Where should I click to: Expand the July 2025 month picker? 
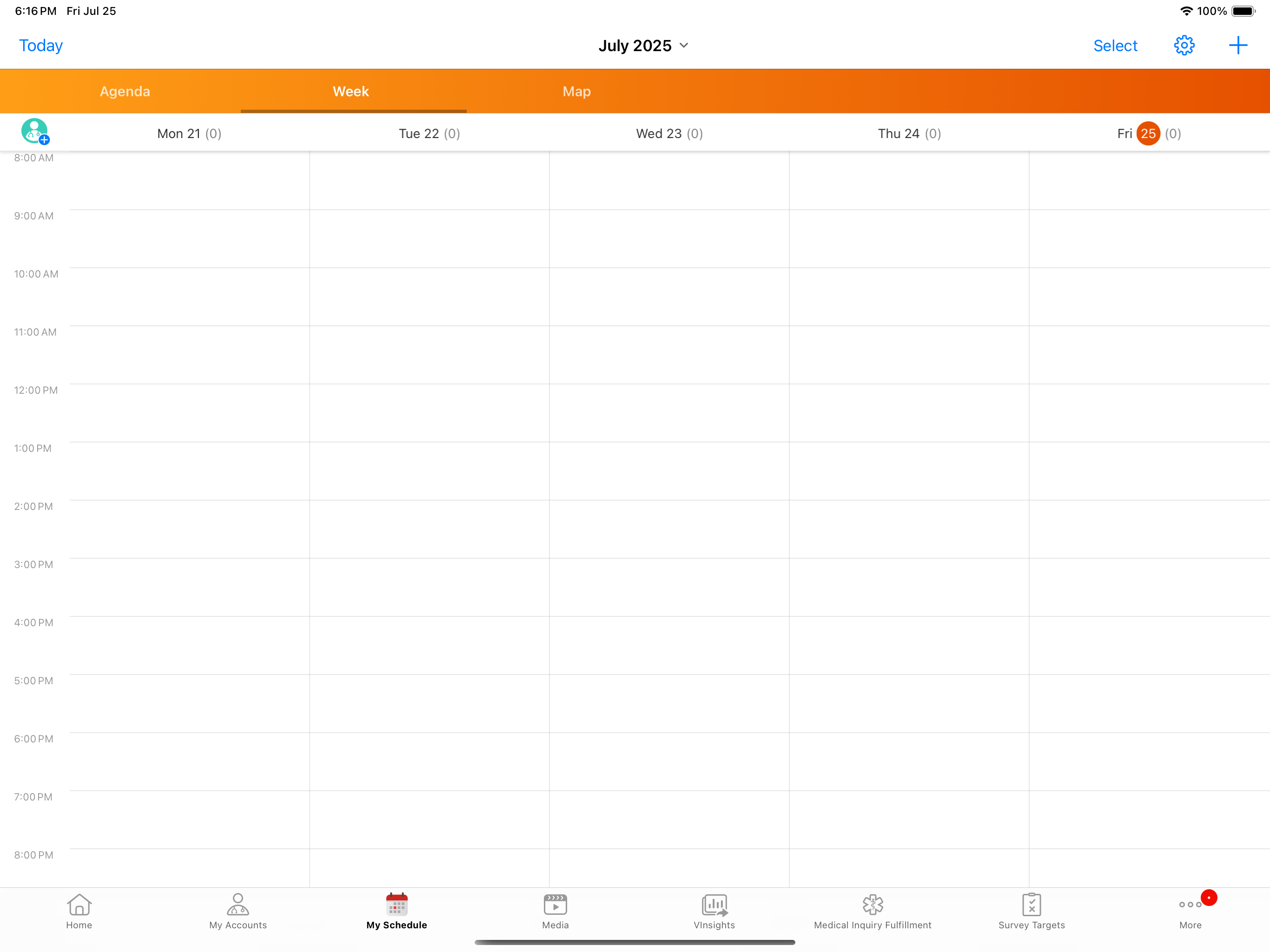(642, 46)
